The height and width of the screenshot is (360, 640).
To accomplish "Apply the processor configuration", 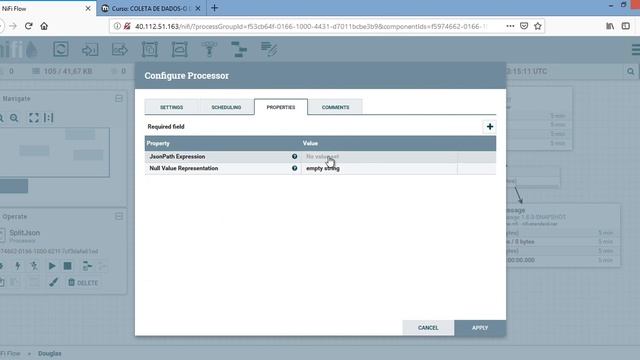I will pos(480,328).
